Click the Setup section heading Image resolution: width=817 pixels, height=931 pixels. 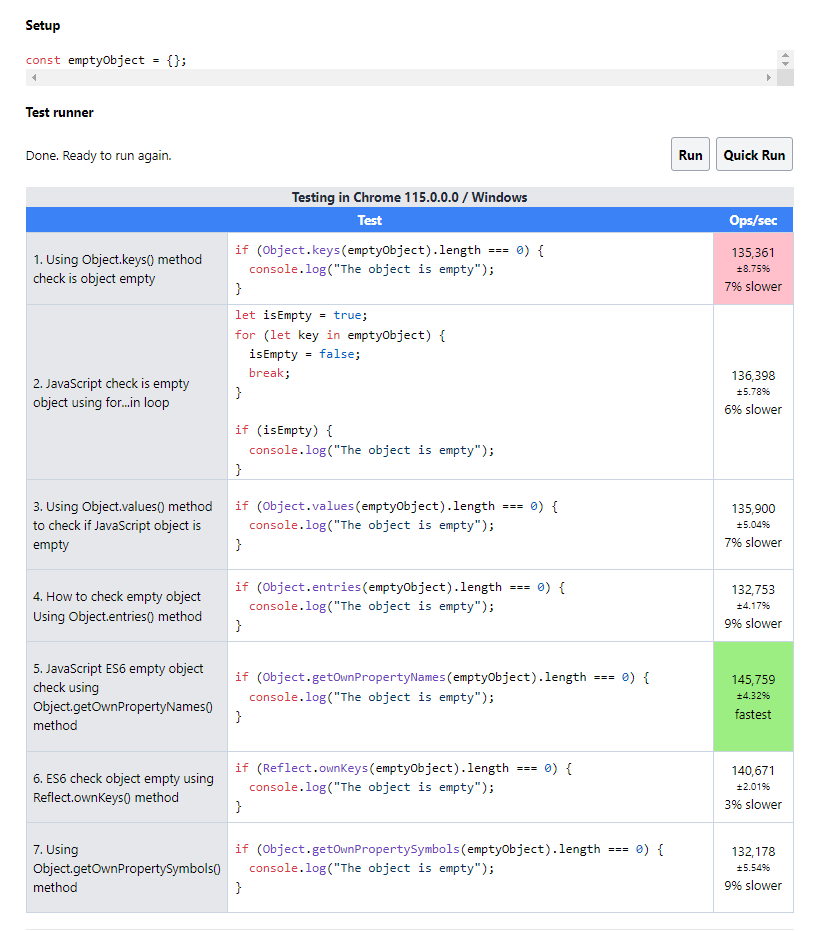click(42, 25)
